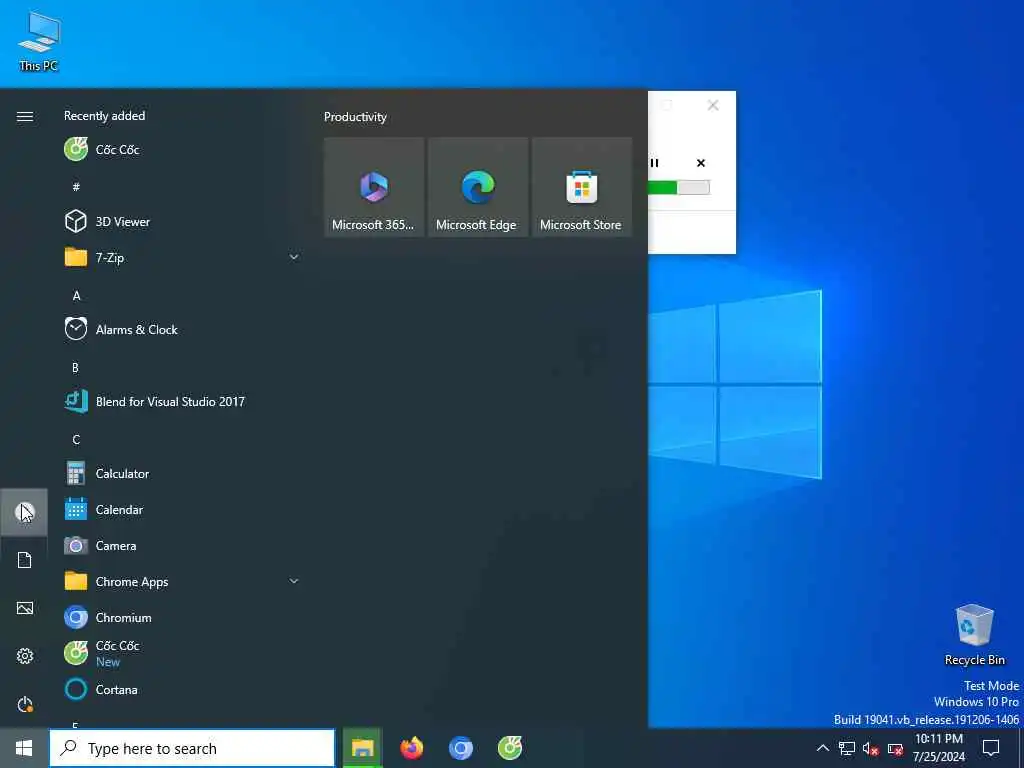Open the Chrome Apps folder entry
This screenshot has height=768, width=1024.
click(182, 581)
